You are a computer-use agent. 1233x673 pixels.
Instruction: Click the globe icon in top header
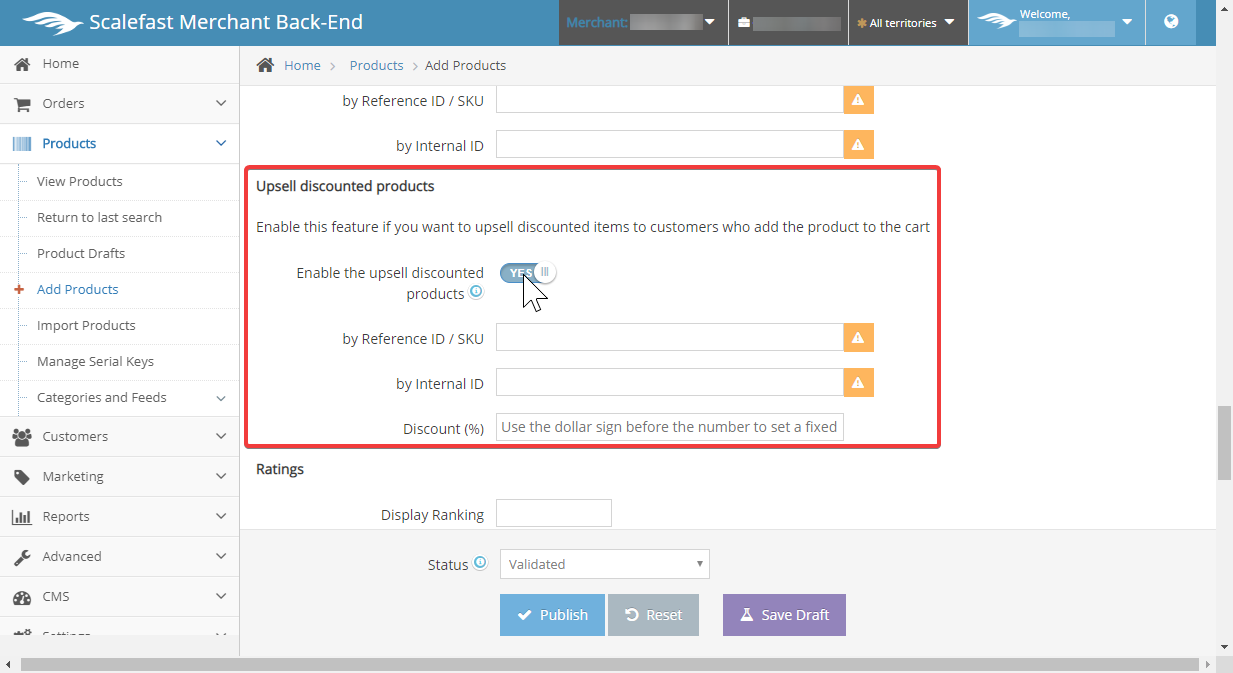[x=1171, y=22]
